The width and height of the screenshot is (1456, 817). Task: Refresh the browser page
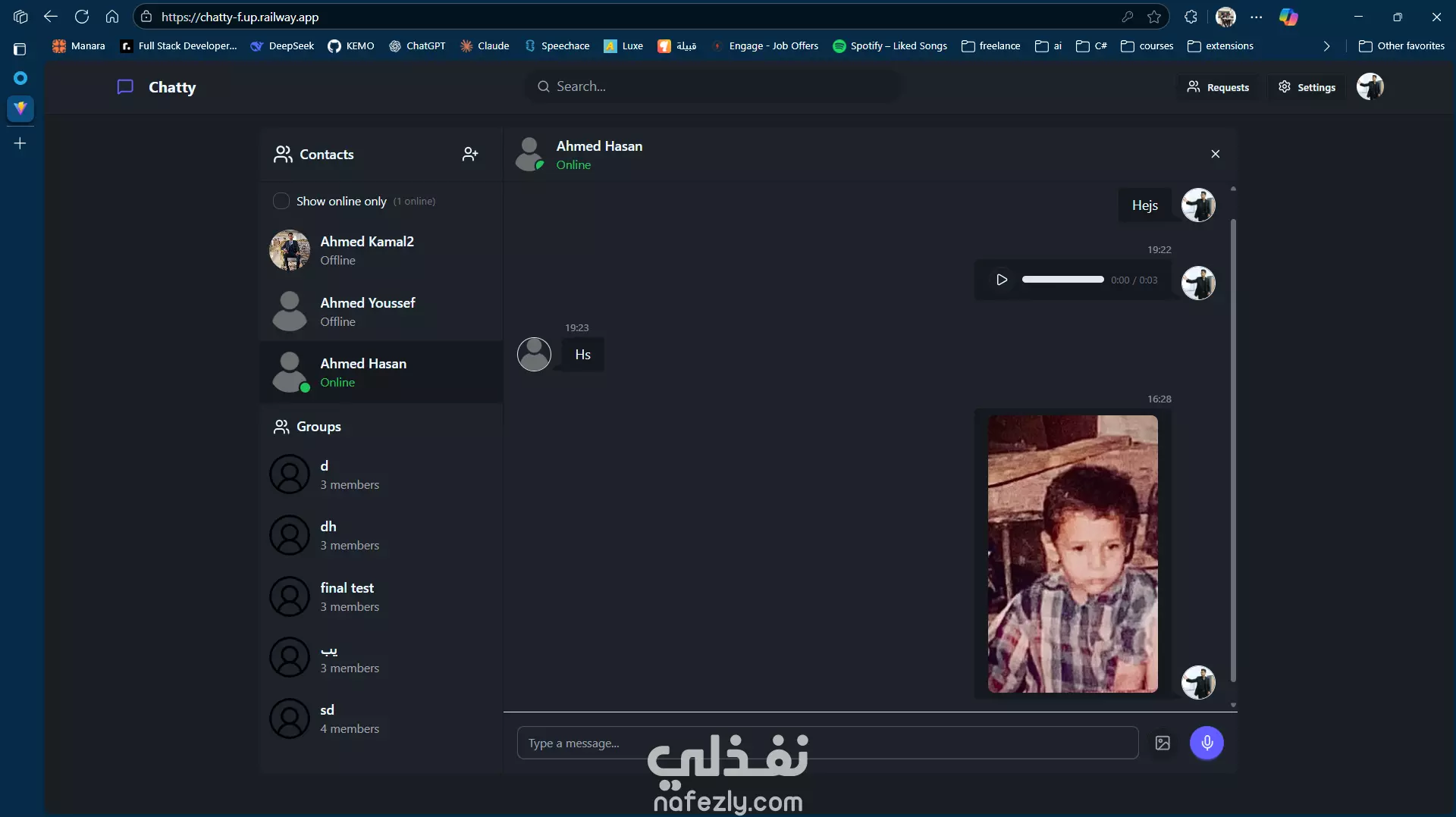click(82, 17)
